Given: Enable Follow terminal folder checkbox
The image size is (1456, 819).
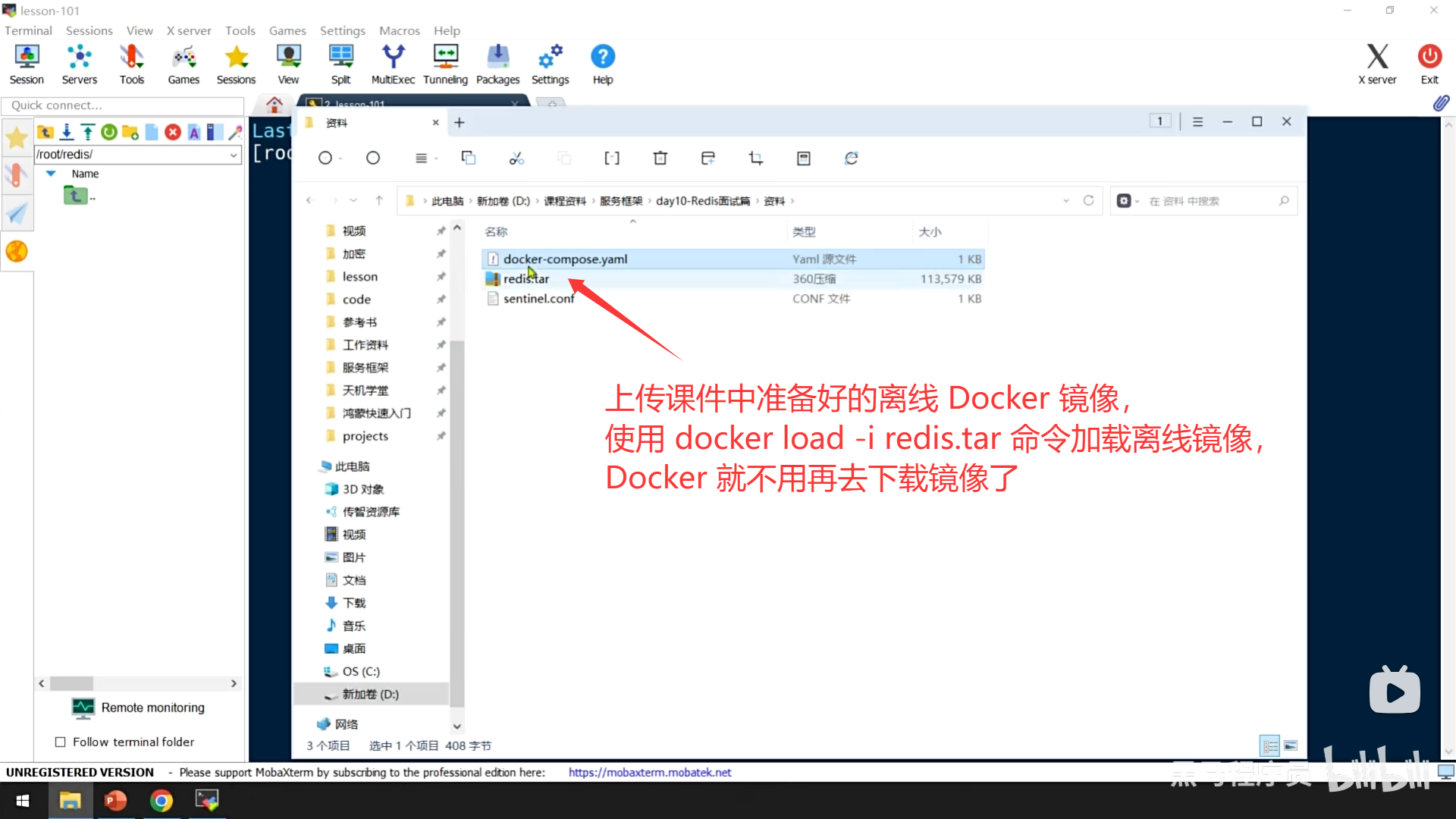Looking at the screenshot, I should point(61,742).
